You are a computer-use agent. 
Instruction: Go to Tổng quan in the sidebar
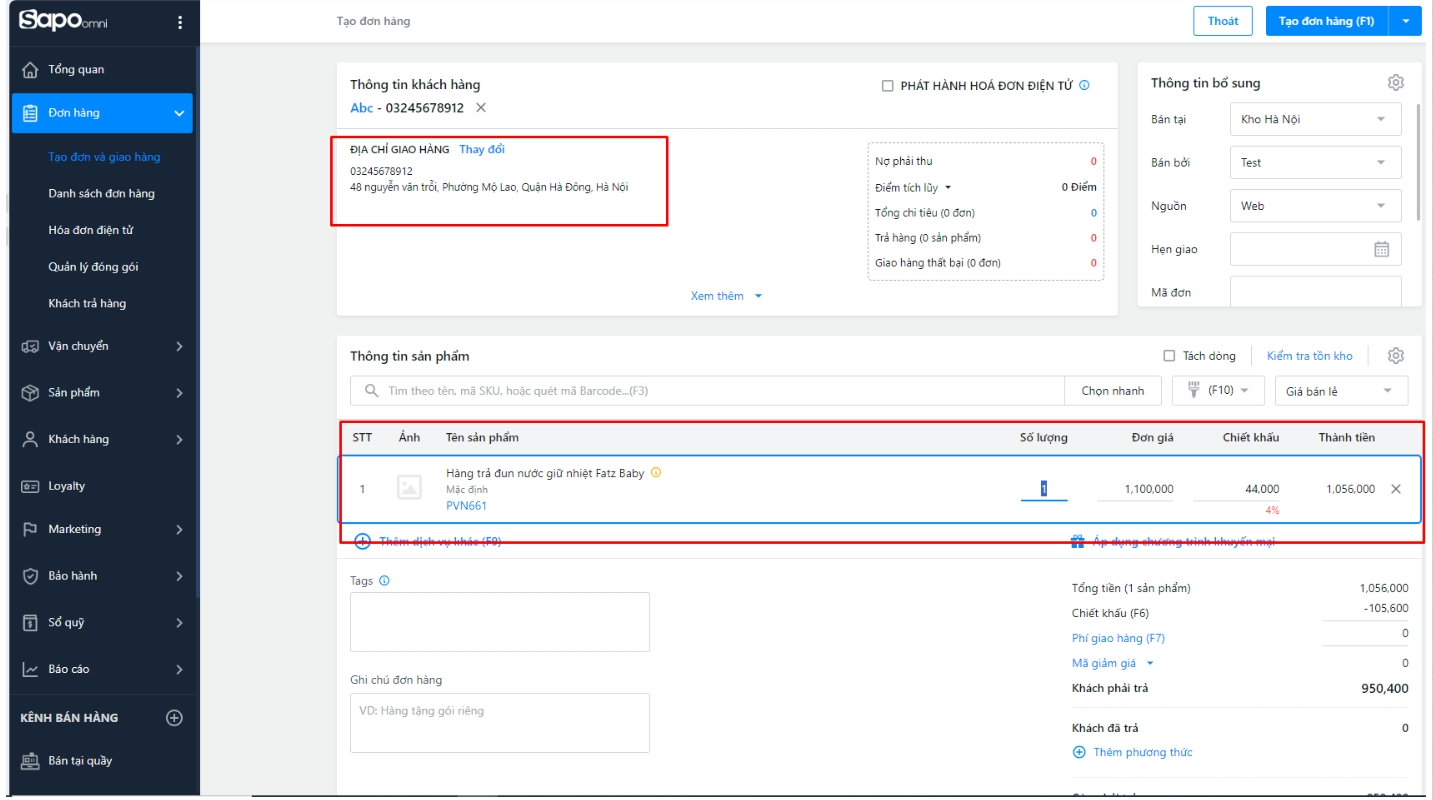[76, 70]
